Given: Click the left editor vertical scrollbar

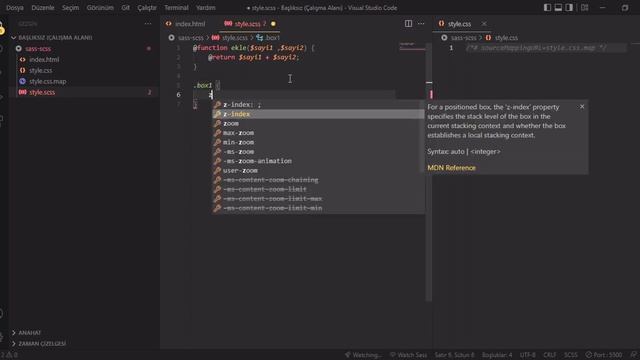Looking at the screenshot, I should tap(429, 171).
